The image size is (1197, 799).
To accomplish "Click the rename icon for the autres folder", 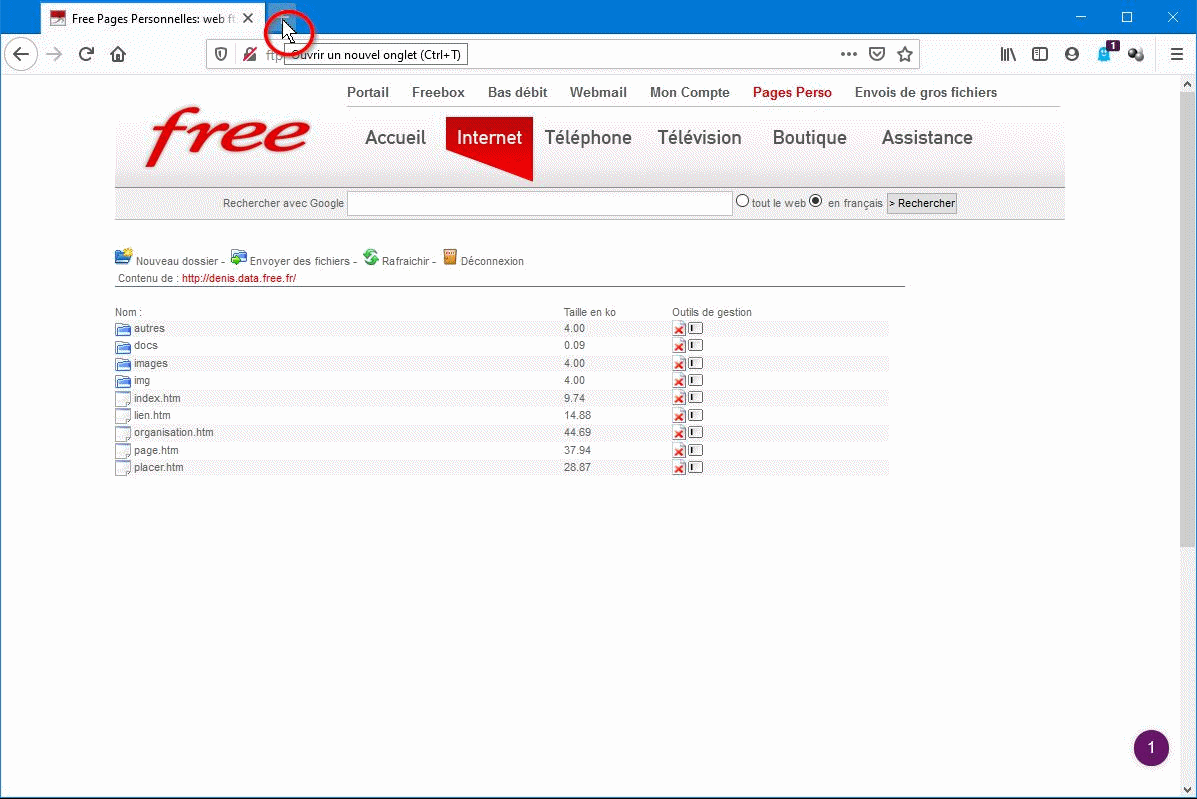I will click(695, 328).
